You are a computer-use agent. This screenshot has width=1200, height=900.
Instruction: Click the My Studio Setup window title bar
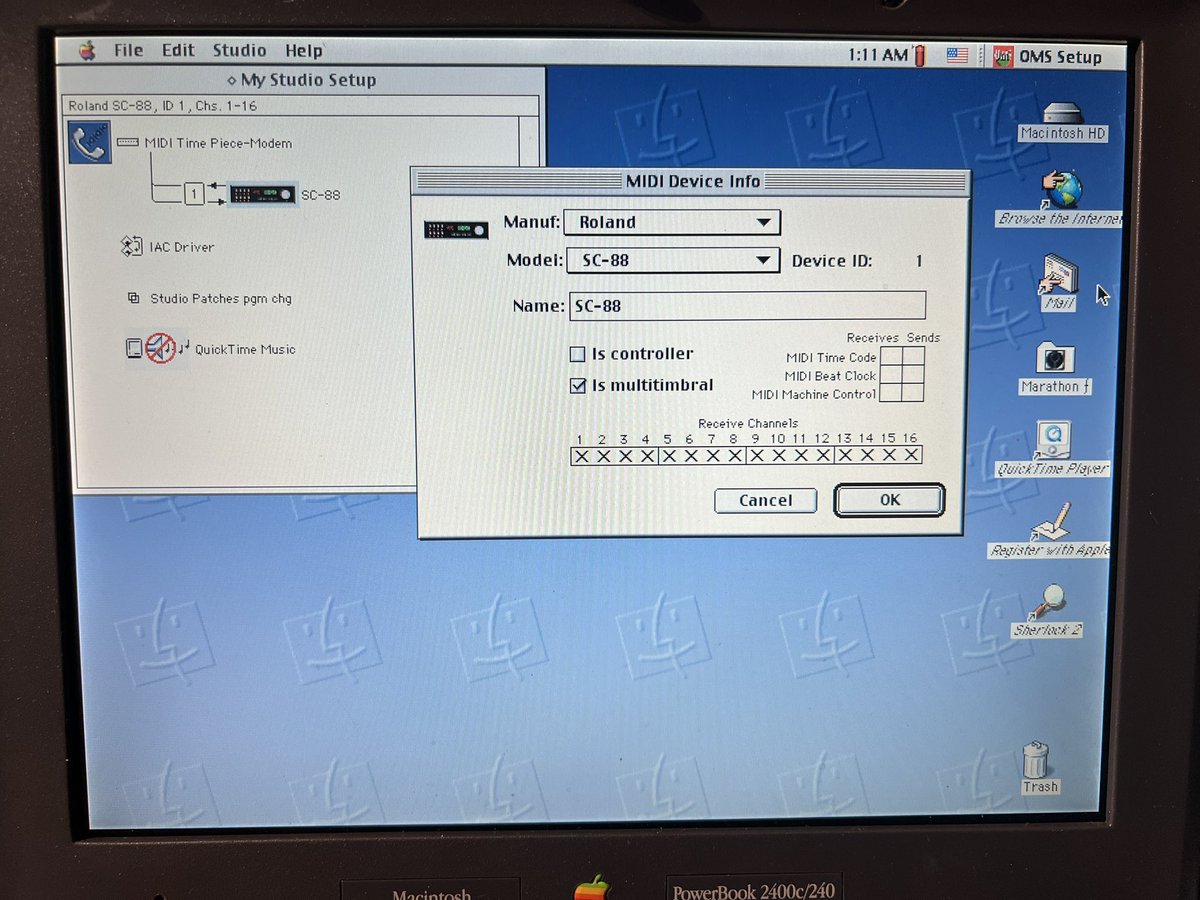(x=301, y=80)
